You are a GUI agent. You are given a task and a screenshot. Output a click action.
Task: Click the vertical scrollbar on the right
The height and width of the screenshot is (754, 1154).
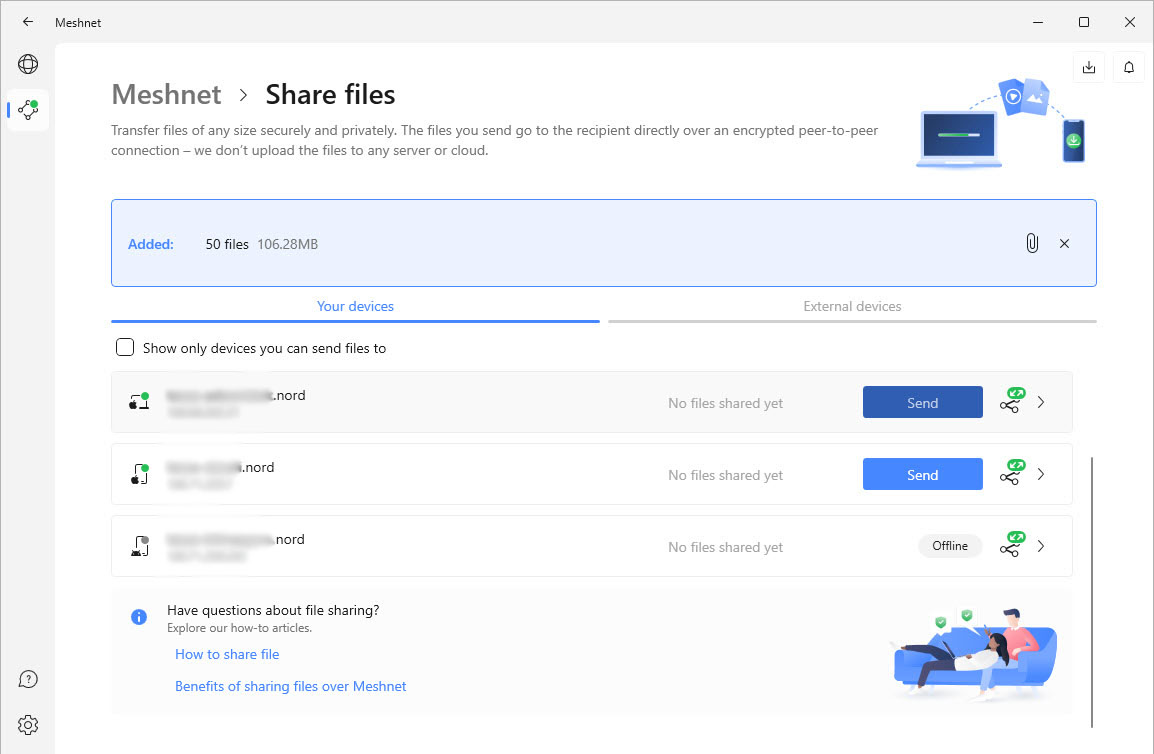point(1092,590)
